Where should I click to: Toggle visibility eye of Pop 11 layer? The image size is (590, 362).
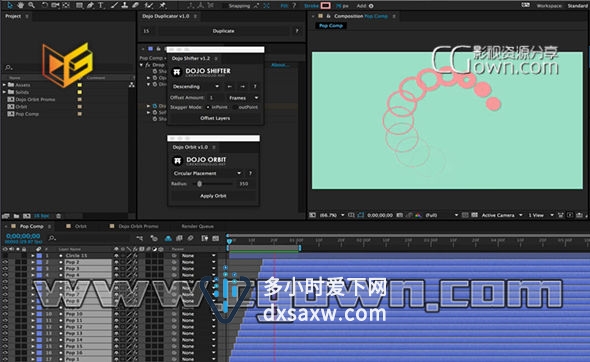(5, 320)
